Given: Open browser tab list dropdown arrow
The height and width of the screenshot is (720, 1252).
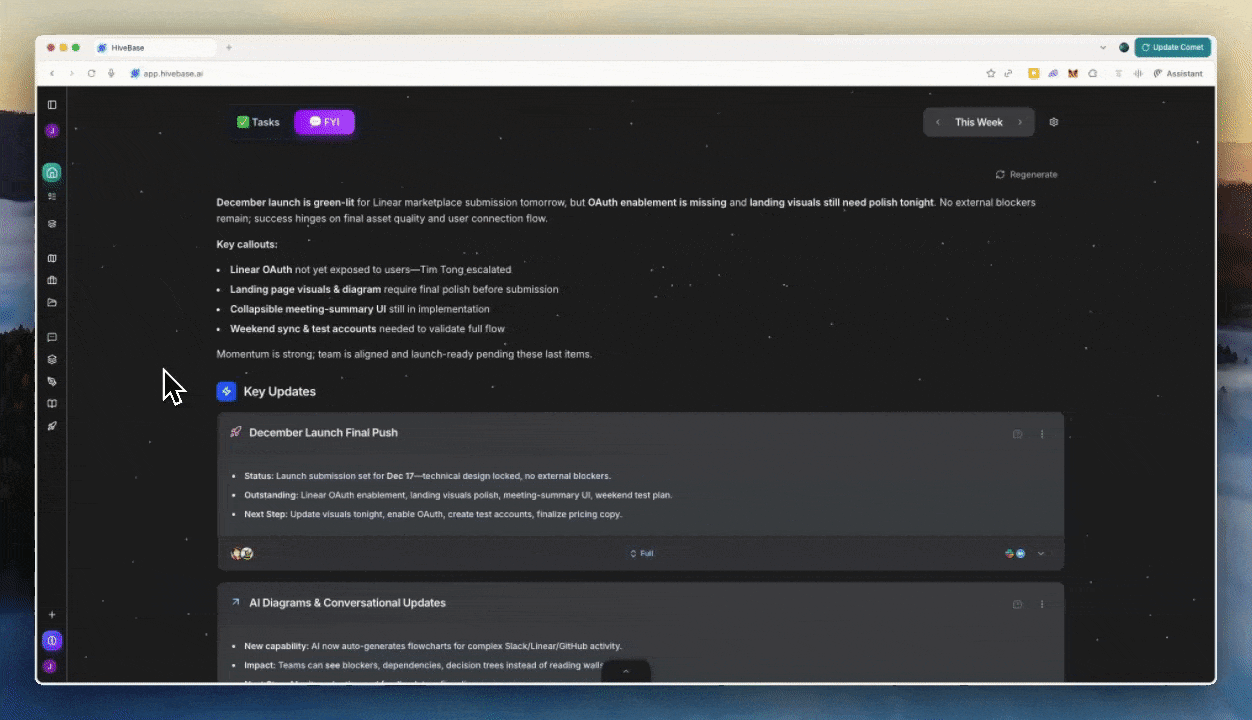Looking at the screenshot, I should pyautogui.click(x=1103, y=47).
